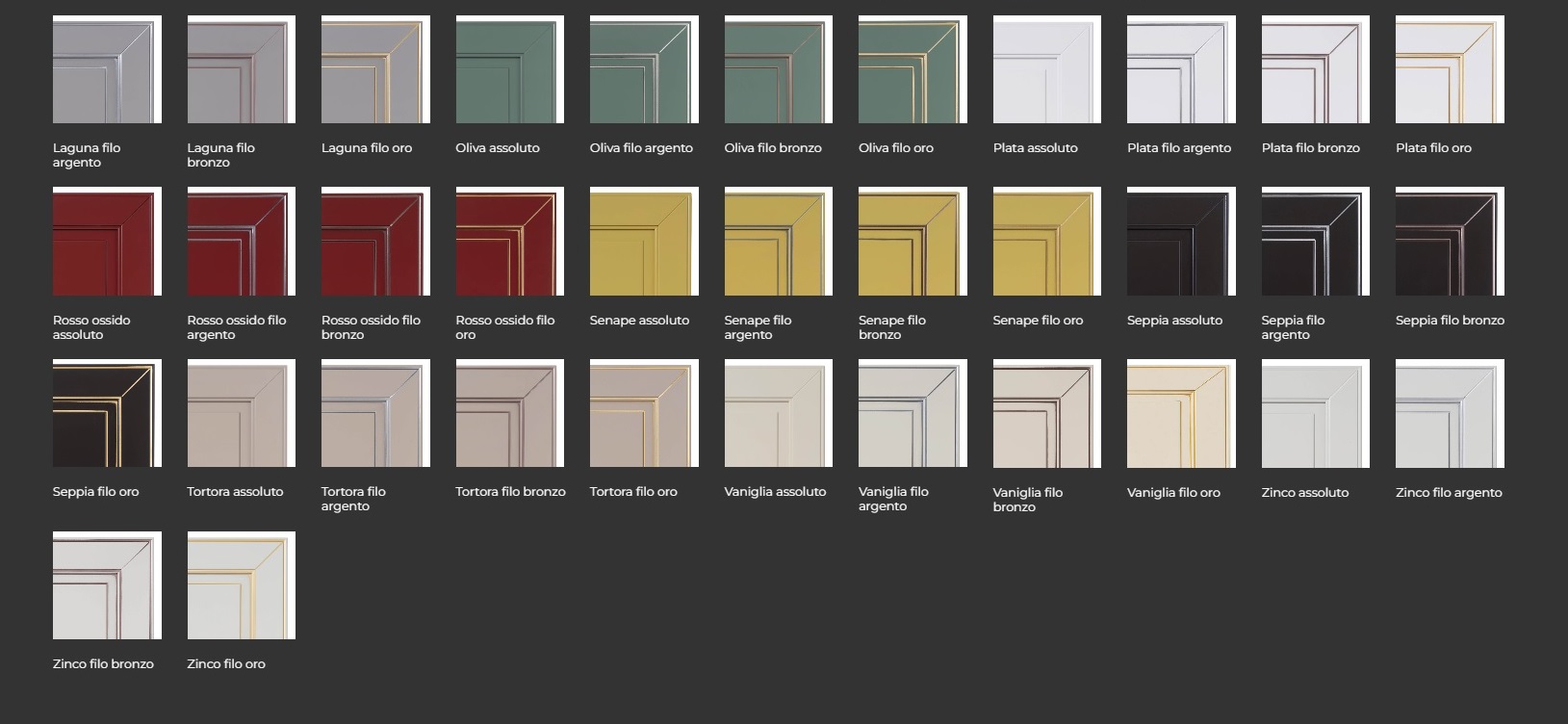1568x724 pixels.
Task: Select the Zinco filo bronzo swatch
Action: pos(107,585)
